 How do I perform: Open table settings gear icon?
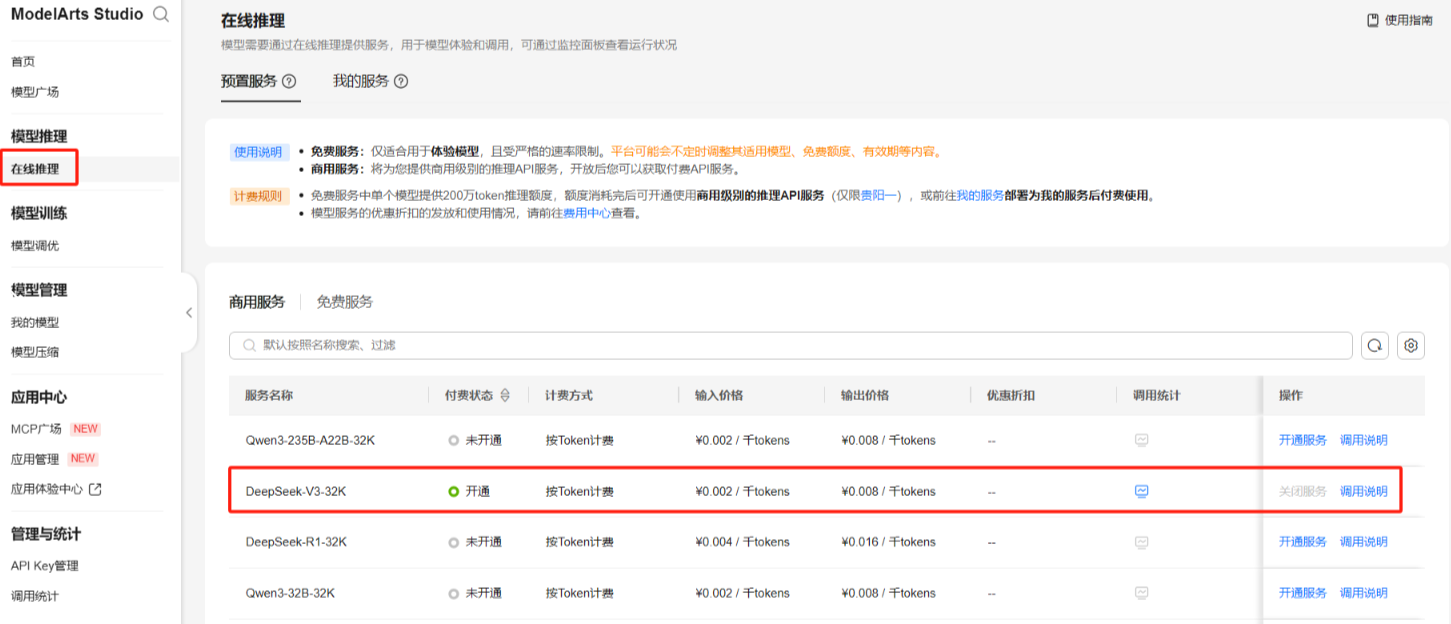tap(1411, 345)
